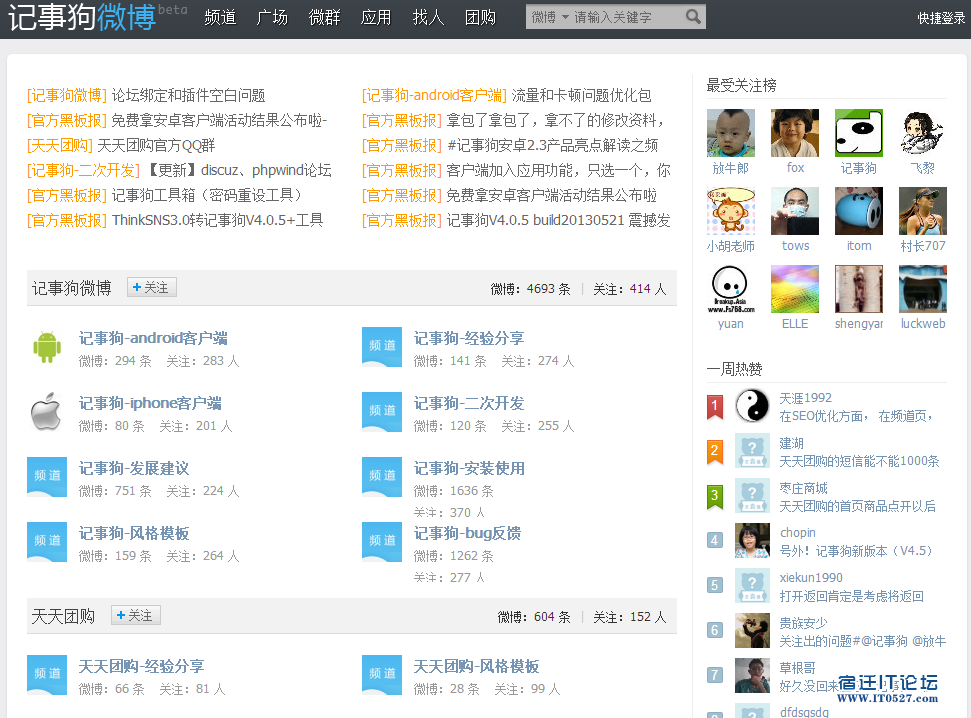The width and height of the screenshot is (971, 718).
Task: Open the 天天团购-经验分享 channel link
Action: (x=141, y=667)
